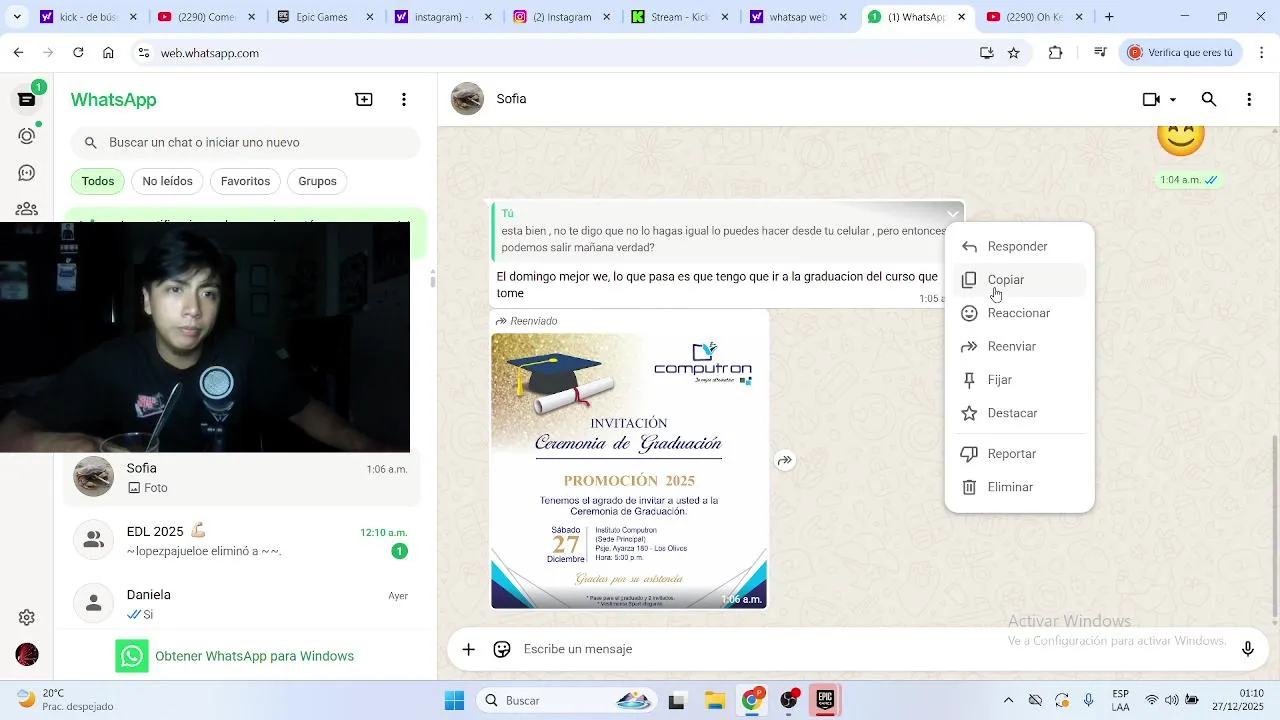Open Epic Games from taskbar

point(825,700)
